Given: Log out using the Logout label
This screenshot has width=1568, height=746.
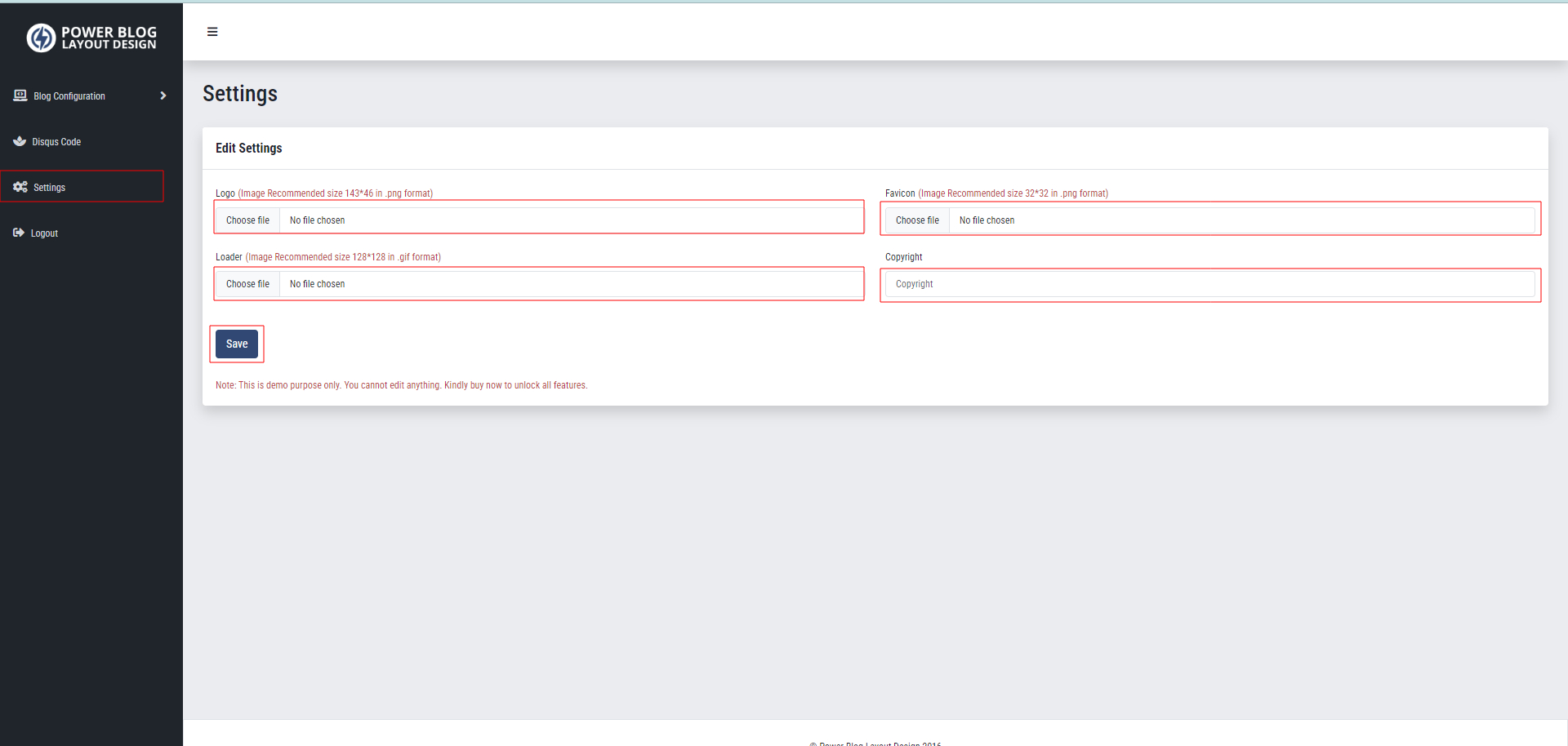Looking at the screenshot, I should [x=44, y=233].
